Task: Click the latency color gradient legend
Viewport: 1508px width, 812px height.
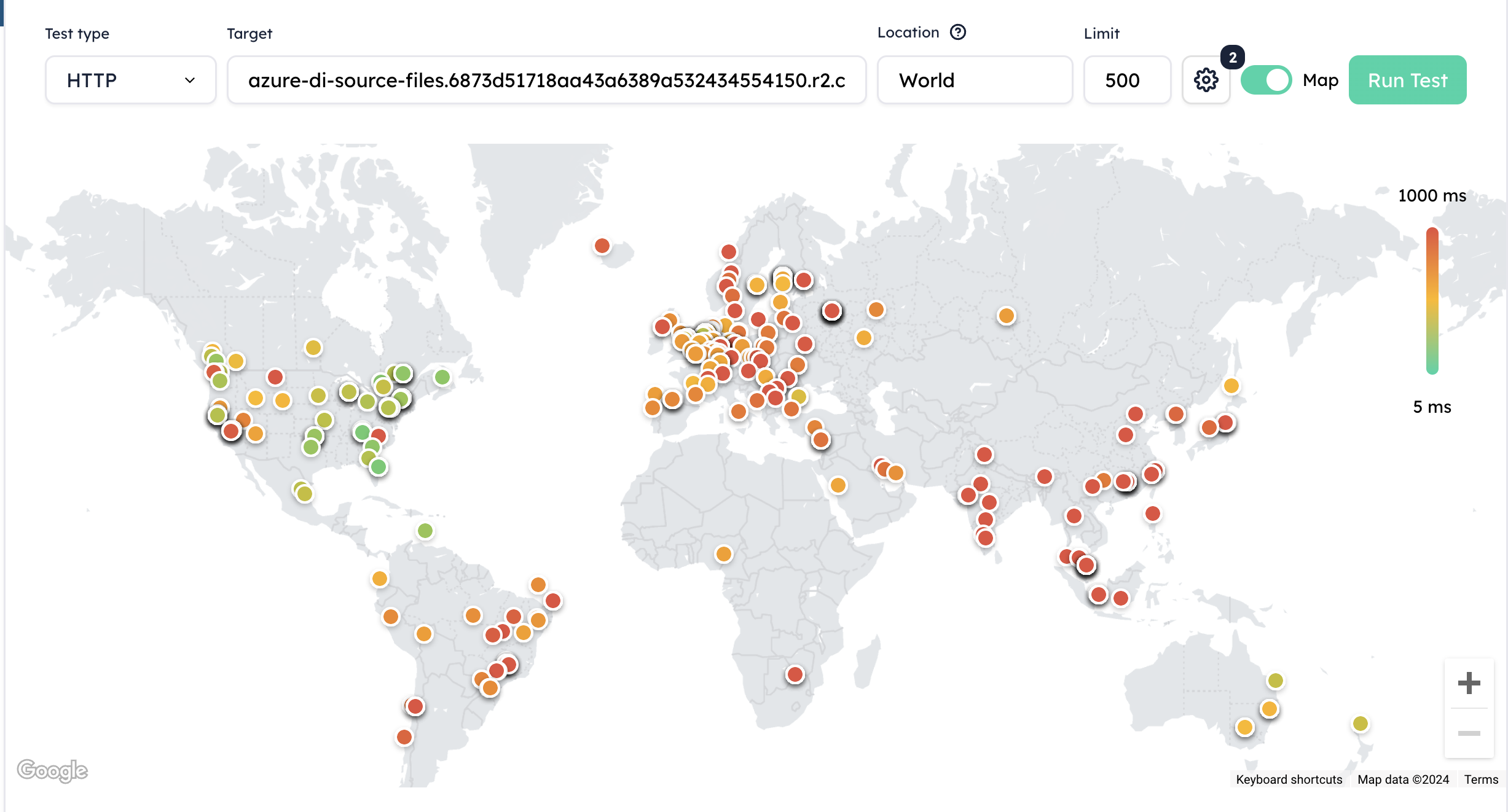Action: (x=1432, y=301)
